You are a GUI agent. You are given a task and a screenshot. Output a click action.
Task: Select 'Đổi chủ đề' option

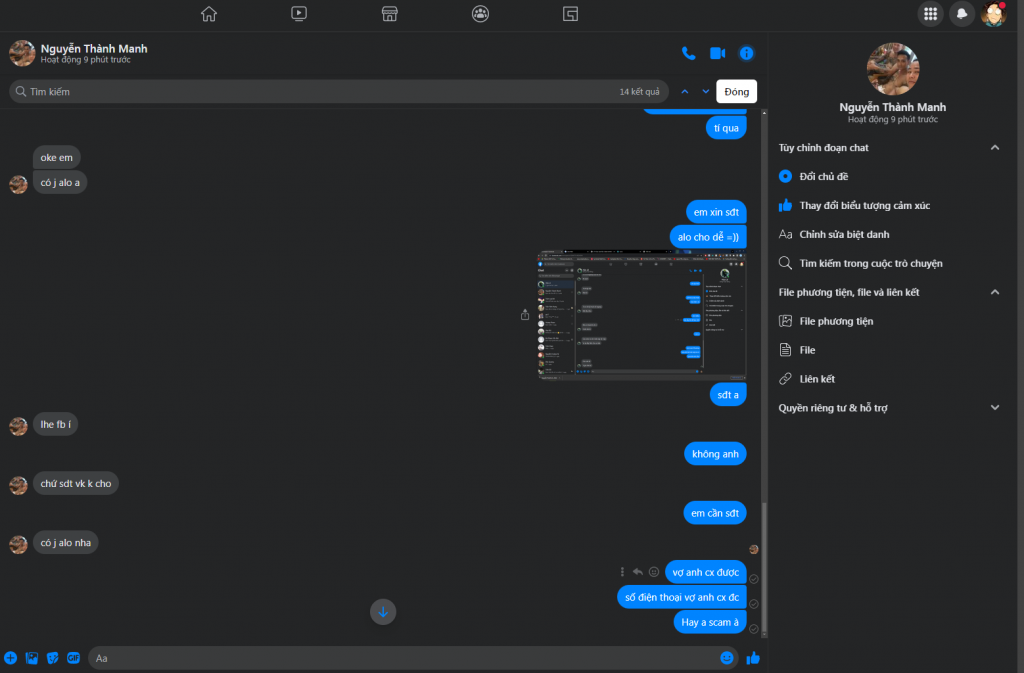[x=824, y=176]
